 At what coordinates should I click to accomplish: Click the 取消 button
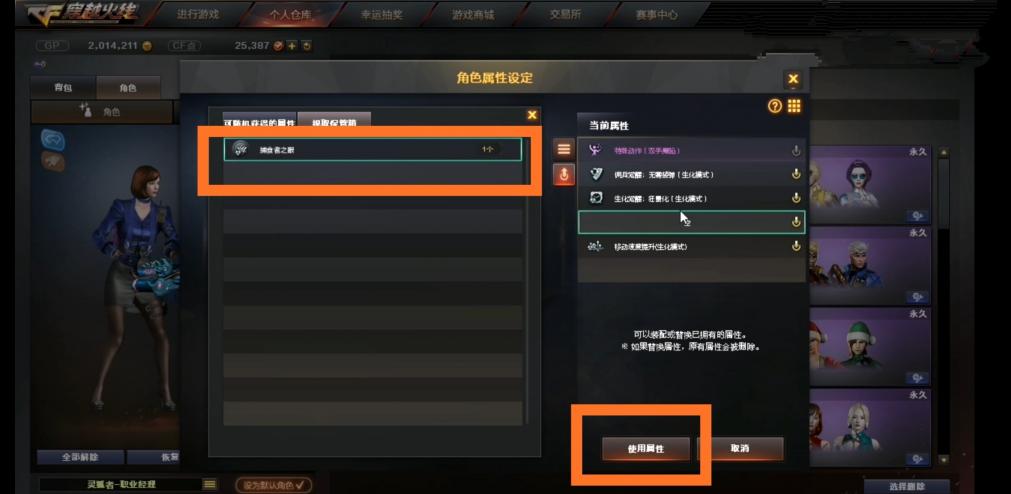(740, 448)
